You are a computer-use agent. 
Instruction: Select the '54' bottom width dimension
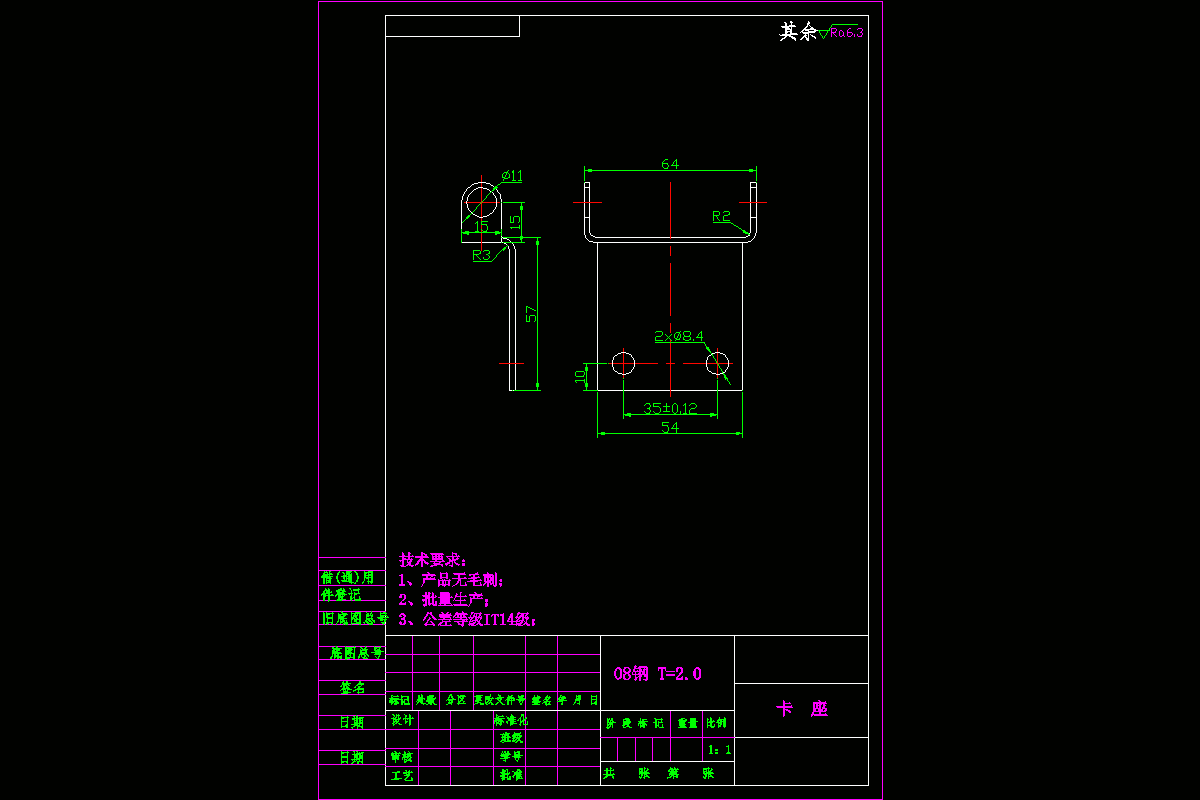pos(670,427)
